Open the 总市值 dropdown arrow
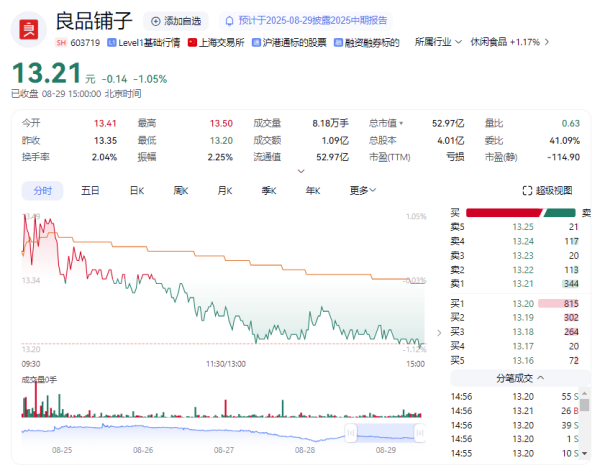 click(400, 123)
